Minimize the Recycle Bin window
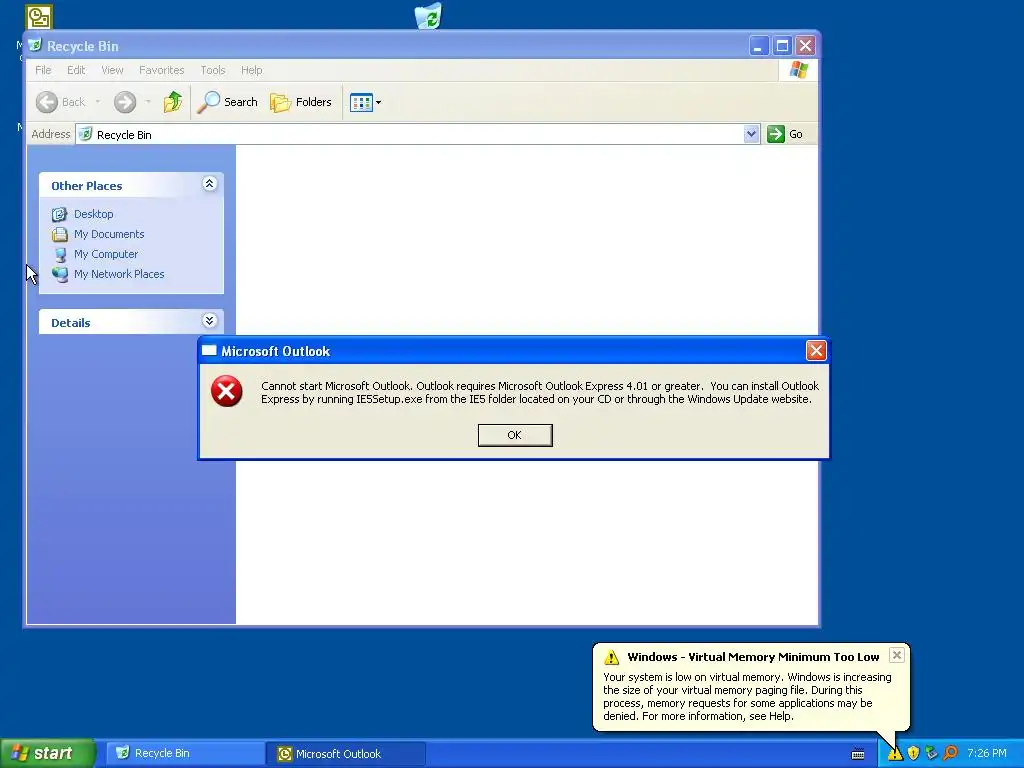 coord(758,46)
